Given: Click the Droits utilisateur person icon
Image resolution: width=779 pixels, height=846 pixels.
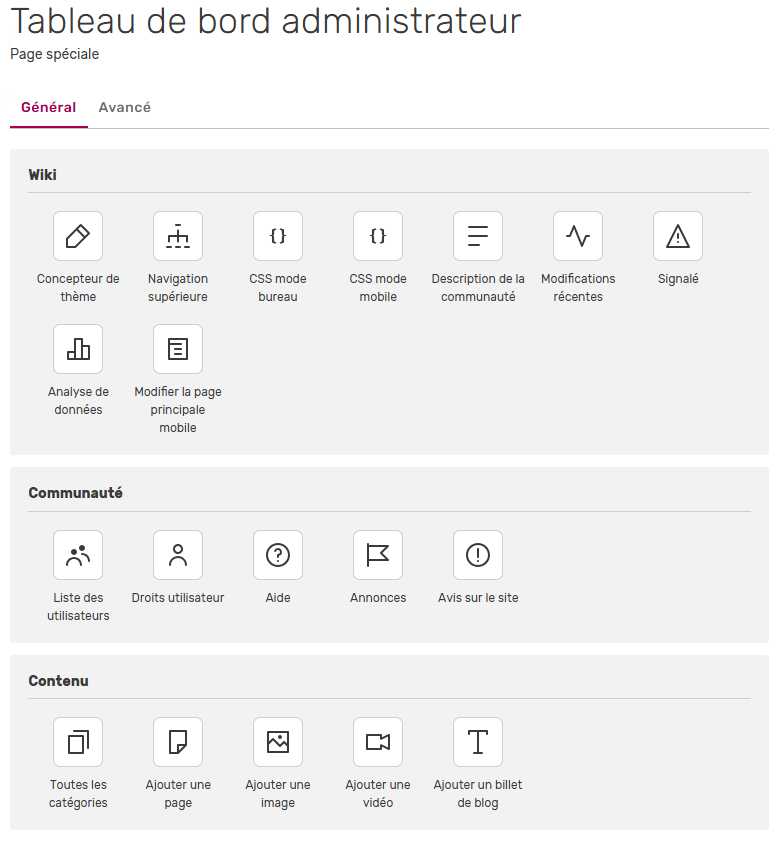Looking at the screenshot, I should click(178, 555).
